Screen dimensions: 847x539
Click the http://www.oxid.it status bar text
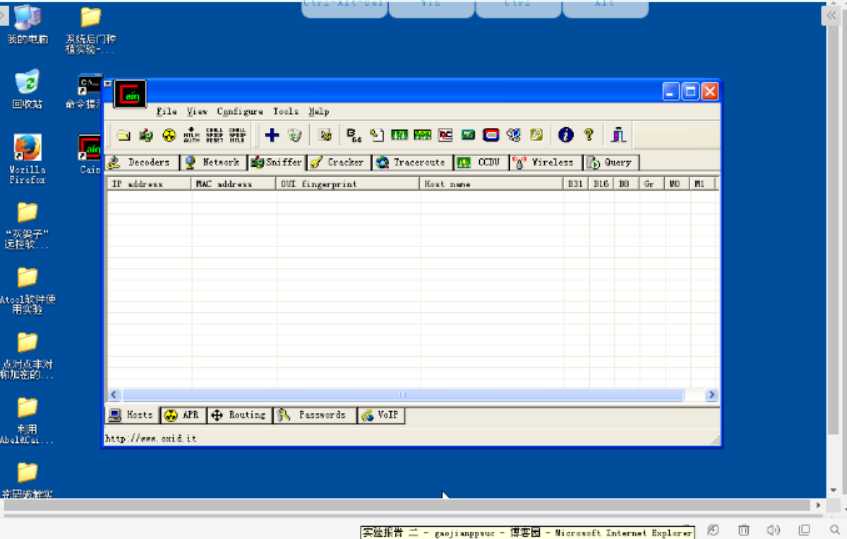[151, 438]
